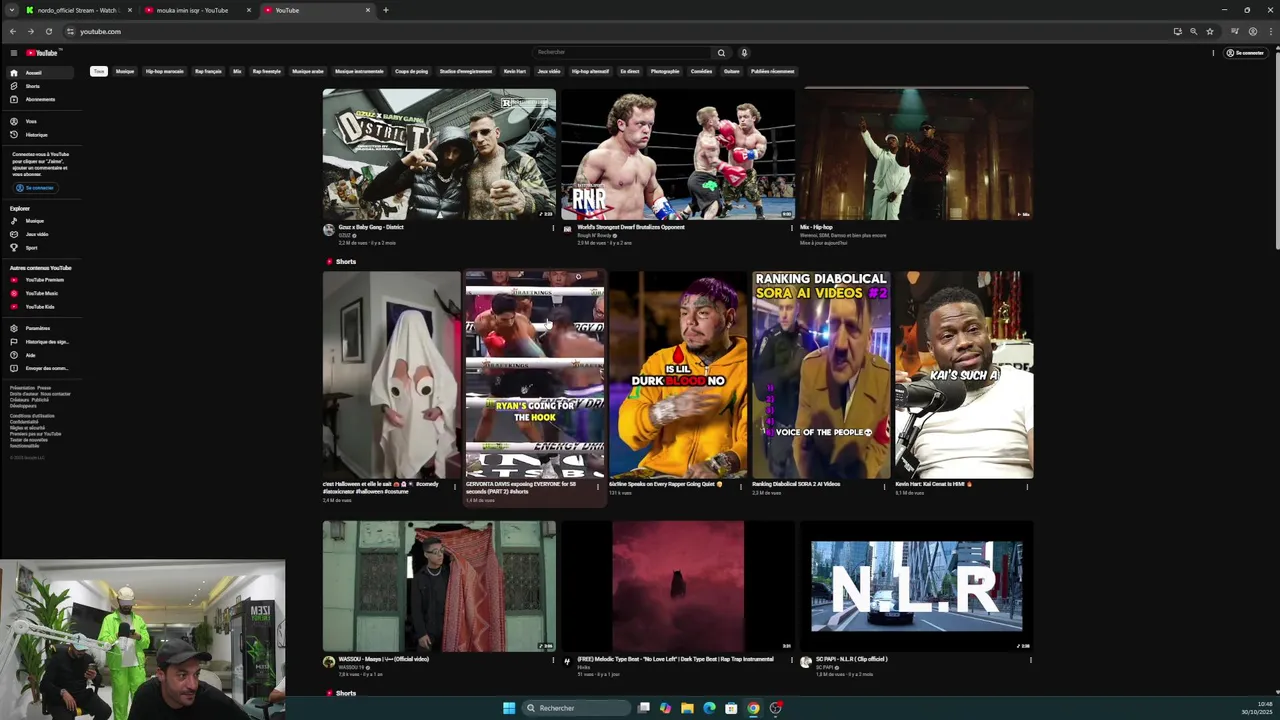Image resolution: width=1280 pixels, height=720 pixels.
Task: Select the Hip-hop marocain chip
Action: point(165,71)
